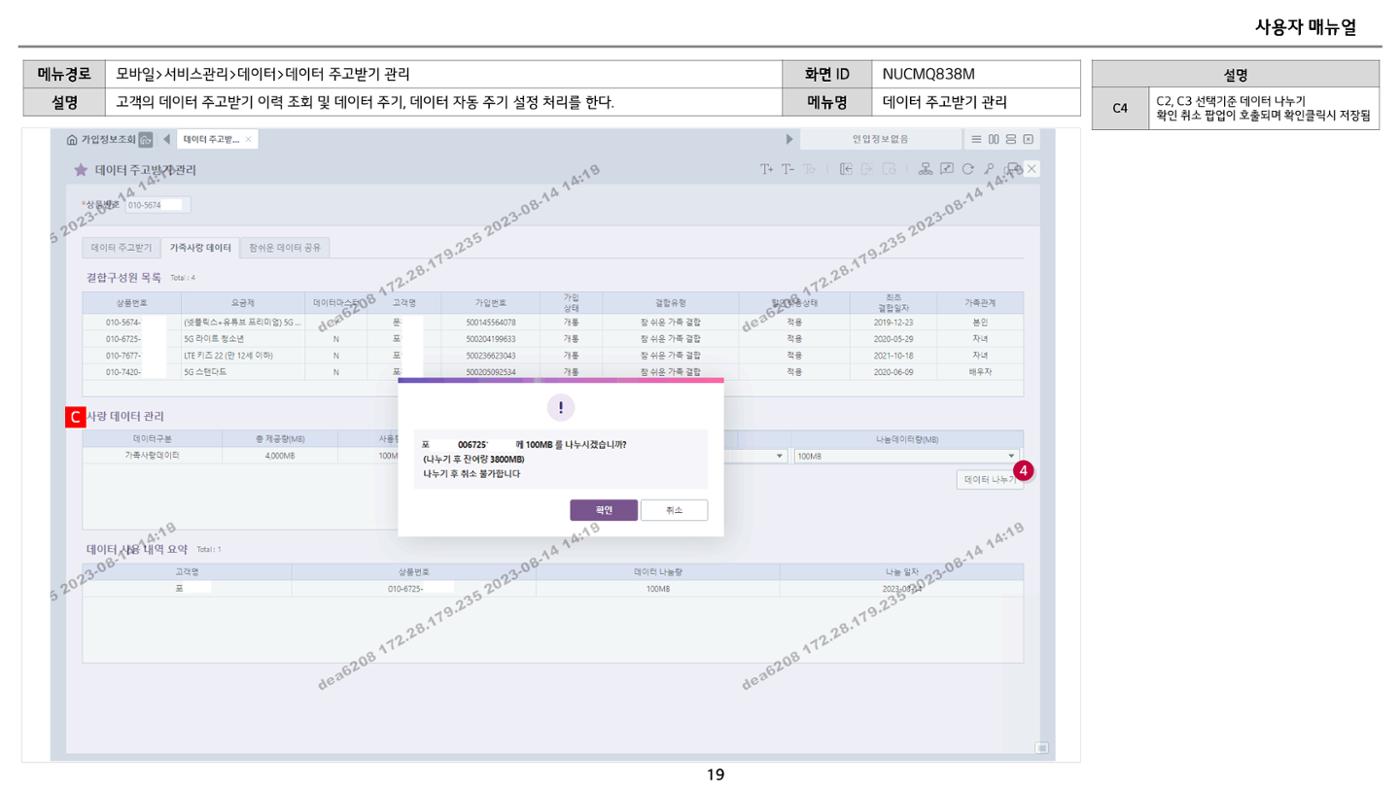Close the screen with the toolbar X
Image resolution: width=1400 pixels, height=788 pixels.
(1032, 169)
